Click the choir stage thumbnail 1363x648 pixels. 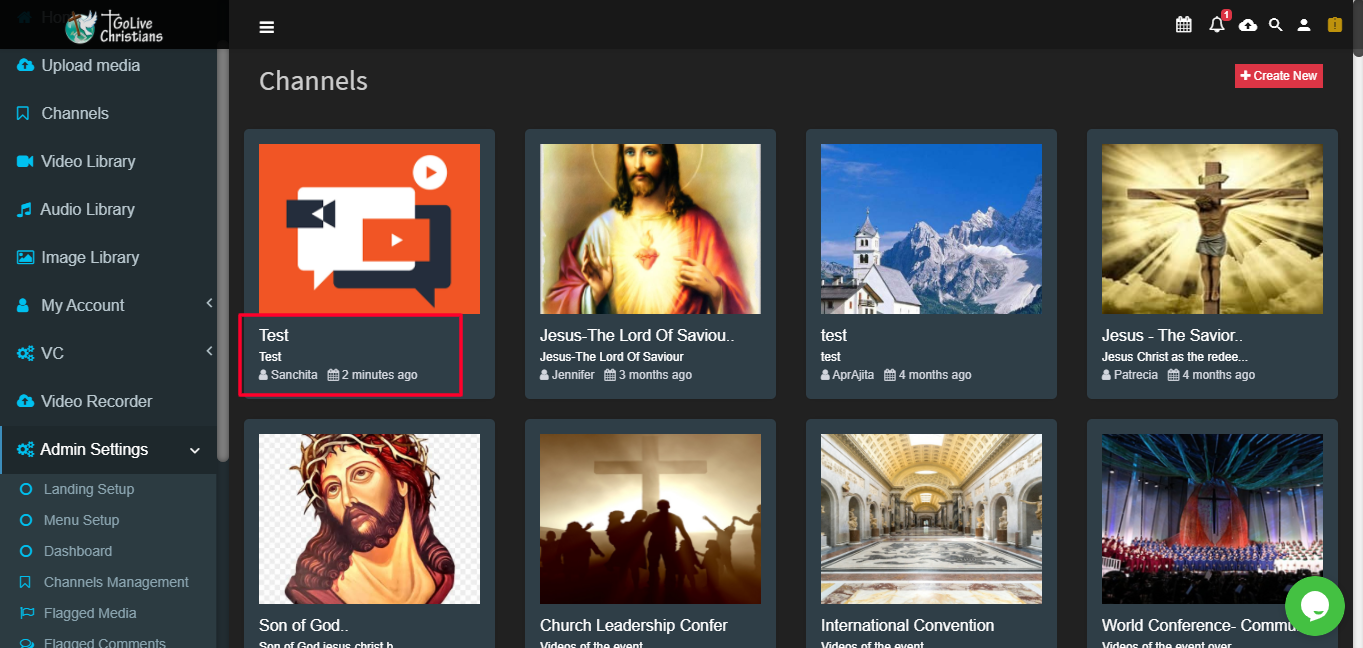1212,519
